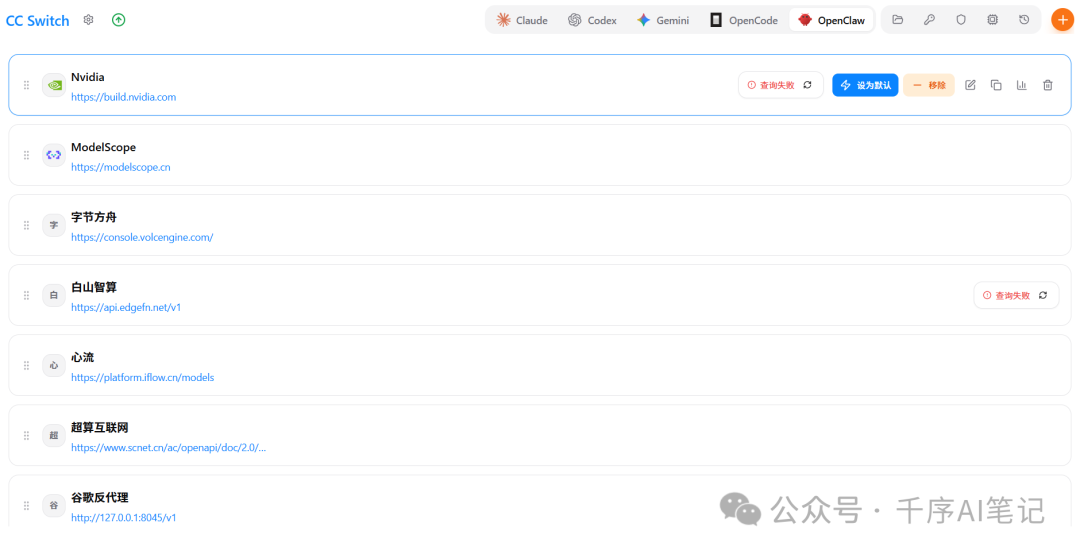Grab drag handle of 白山智算 row

point(26,295)
